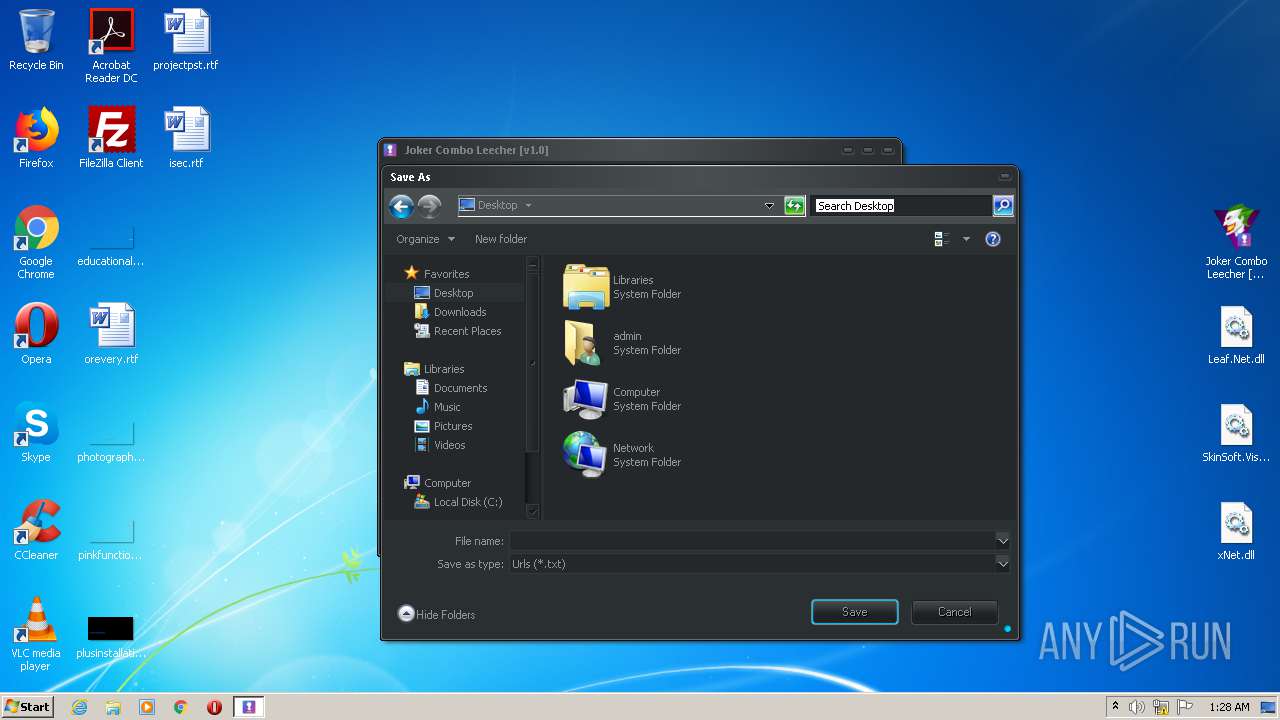Viewport: 1280px width, 720px height.
Task: Select Documents library in navigation pane
Action: 451,388
